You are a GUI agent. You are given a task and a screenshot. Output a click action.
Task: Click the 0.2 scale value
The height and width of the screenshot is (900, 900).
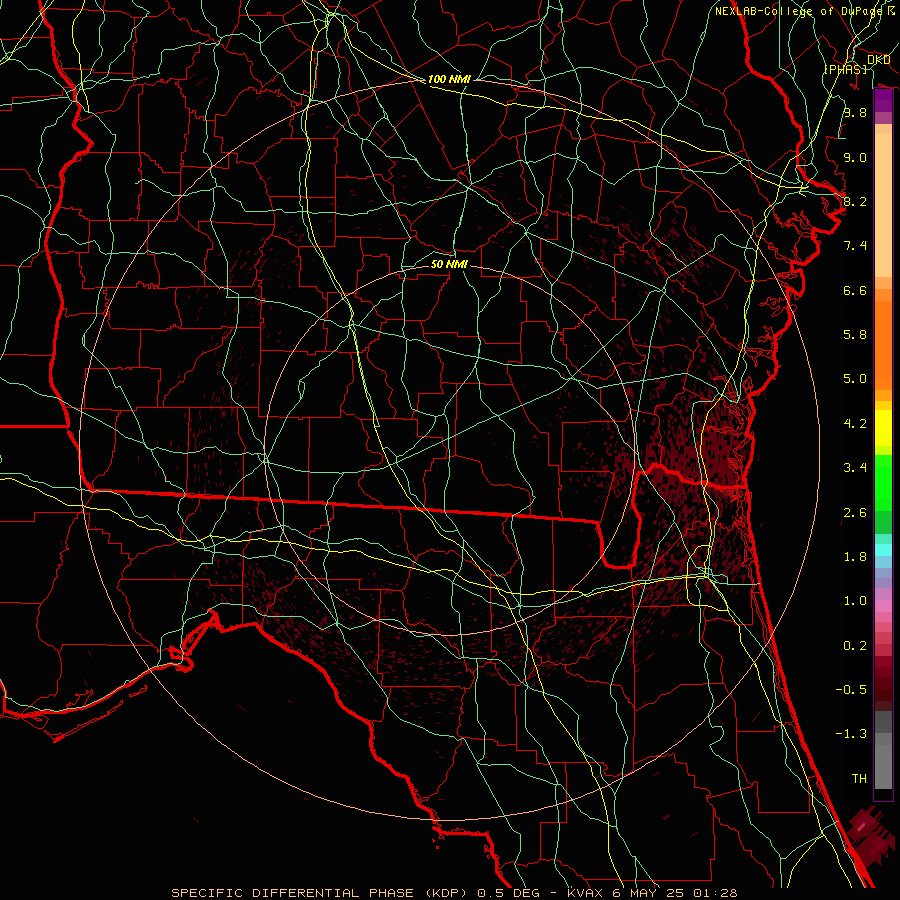855,646
